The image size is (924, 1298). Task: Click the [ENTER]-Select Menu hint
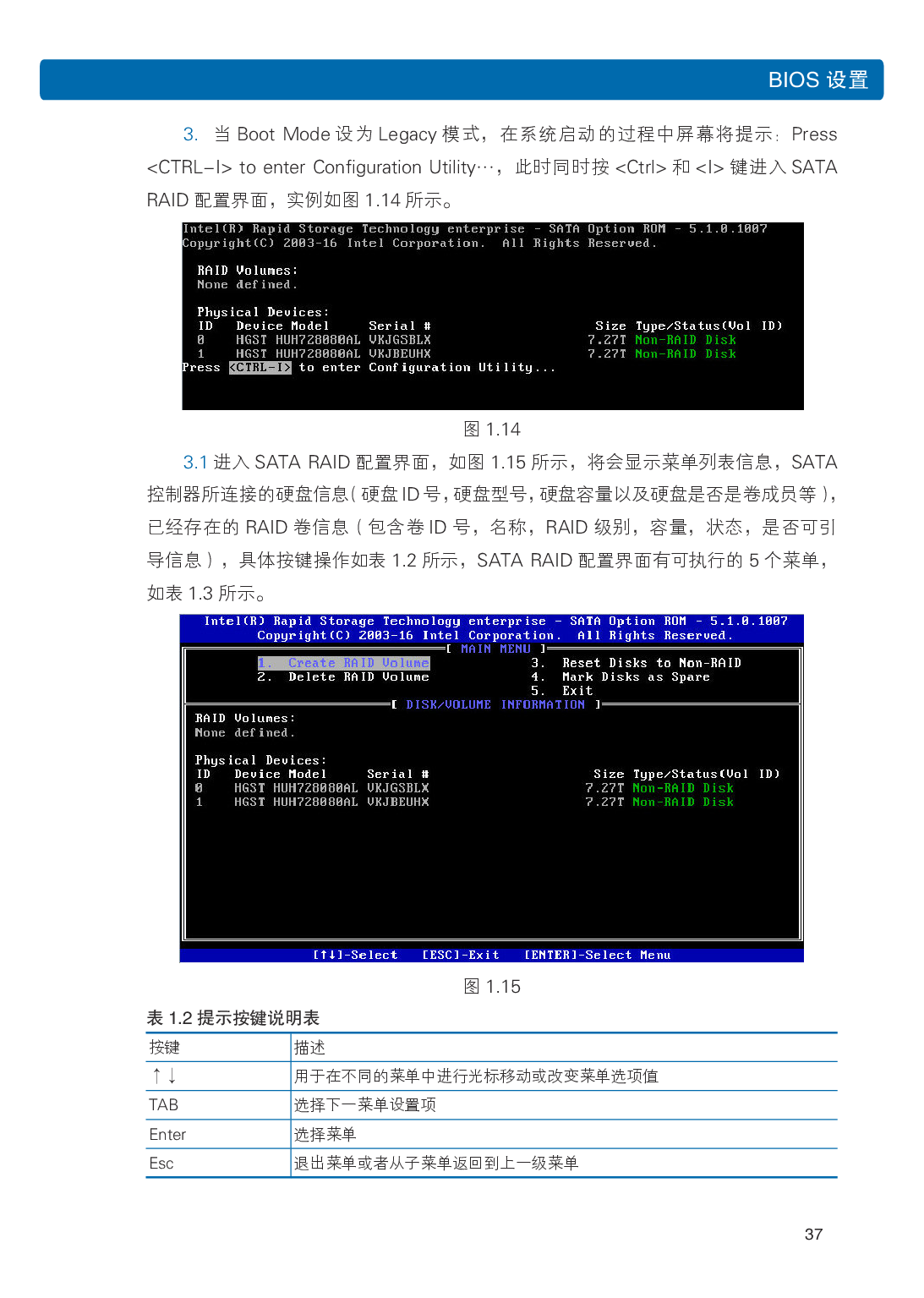[597, 955]
